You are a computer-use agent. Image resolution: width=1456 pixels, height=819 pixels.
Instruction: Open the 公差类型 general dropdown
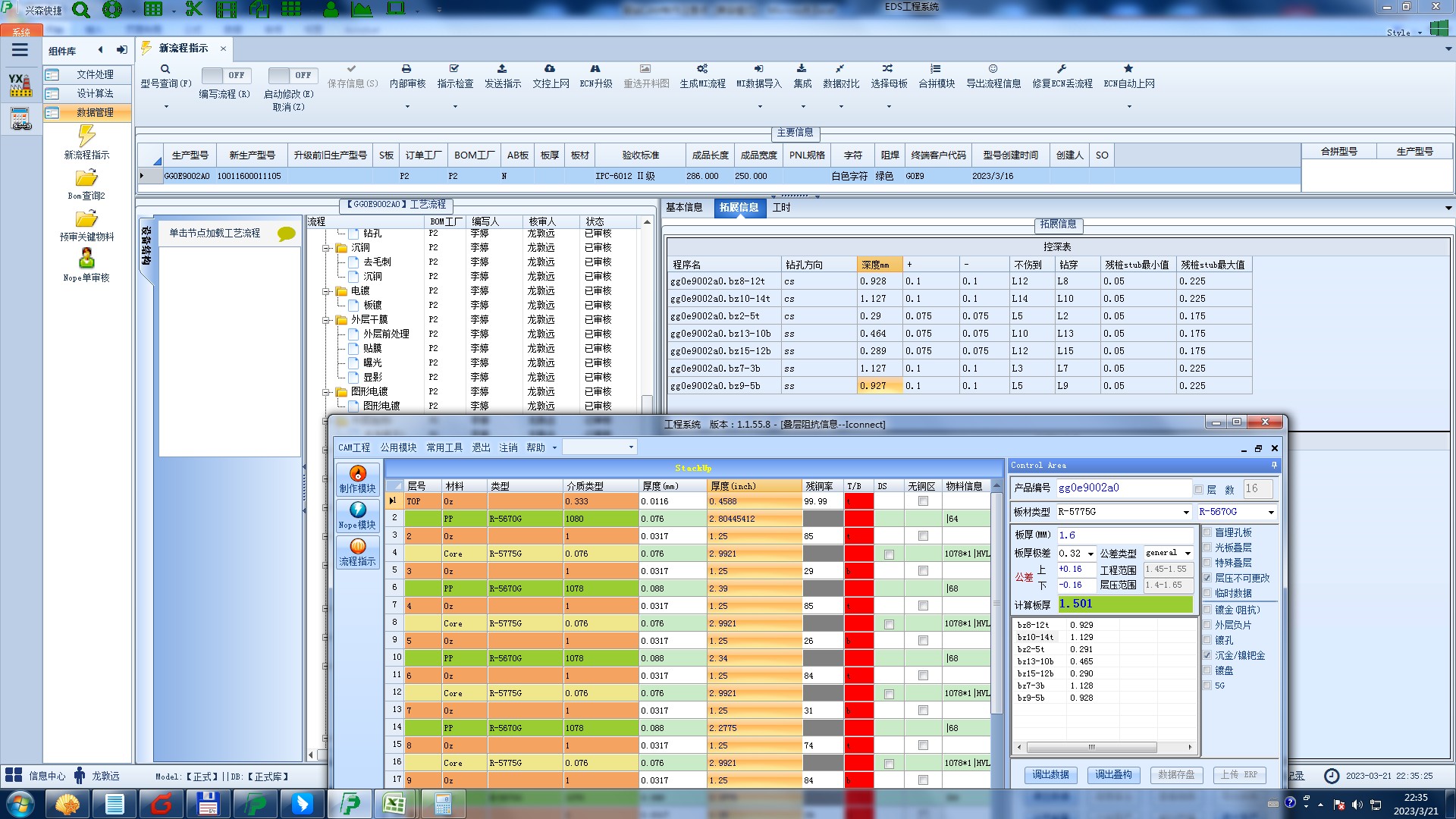[1188, 554]
